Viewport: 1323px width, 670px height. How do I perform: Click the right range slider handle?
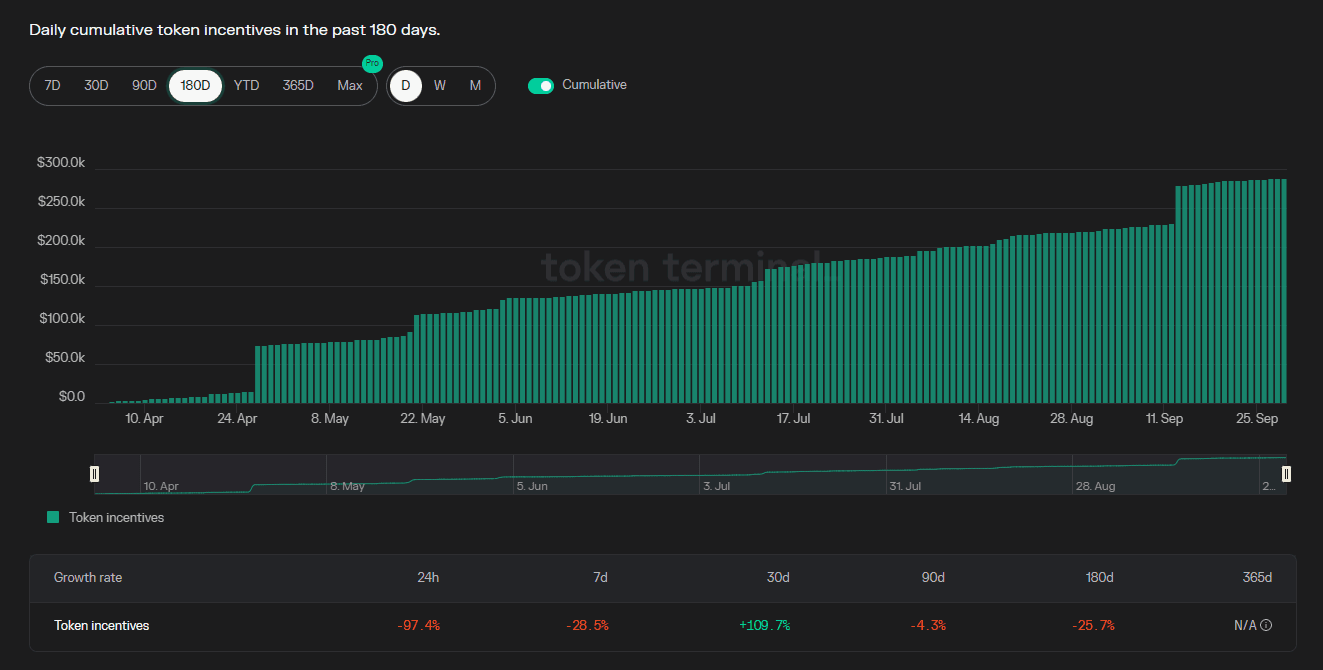[x=1286, y=474]
